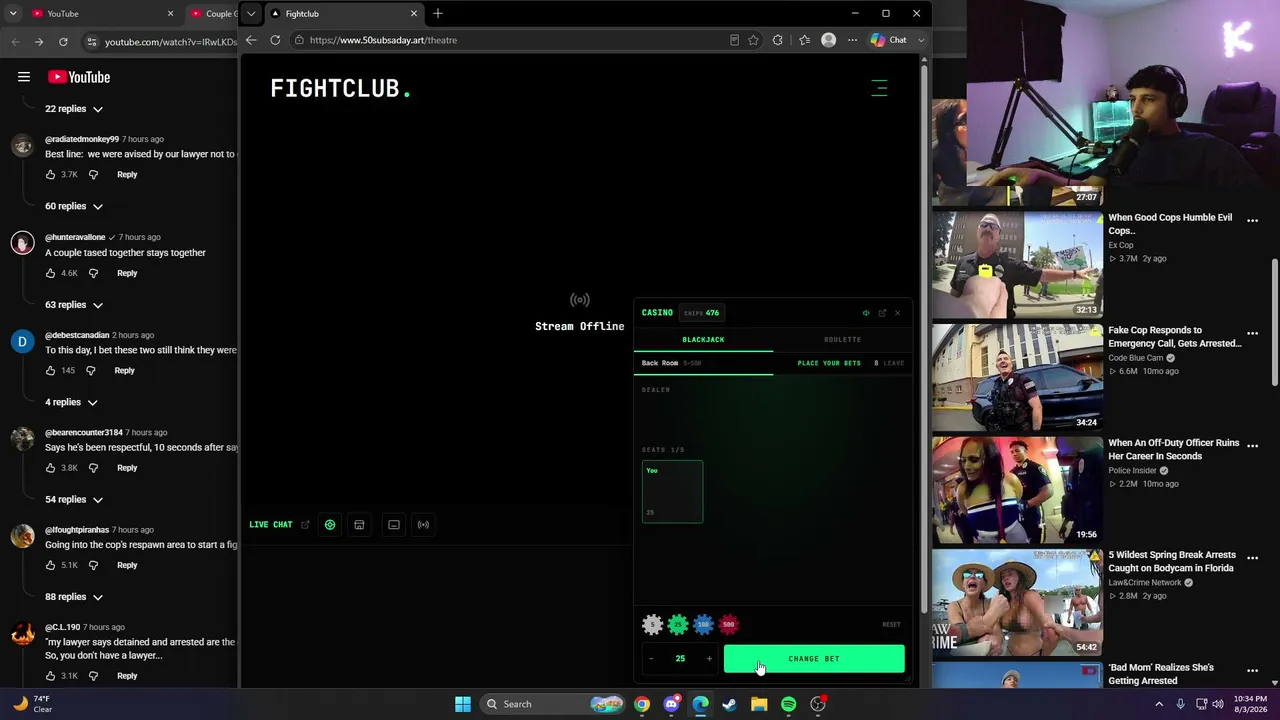Click the bet amount field showing 25
The height and width of the screenshot is (720, 1280).
click(x=680, y=658)
